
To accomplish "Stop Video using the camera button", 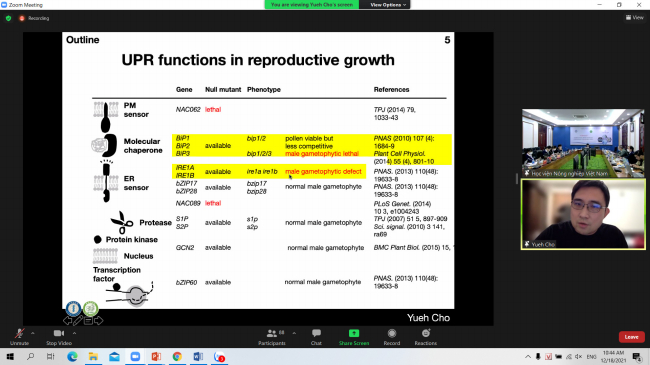I will (59, 336).
